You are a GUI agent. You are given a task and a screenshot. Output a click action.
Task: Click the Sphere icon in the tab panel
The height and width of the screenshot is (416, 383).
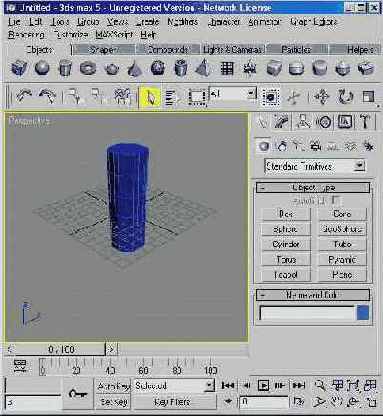click(42, 68)
